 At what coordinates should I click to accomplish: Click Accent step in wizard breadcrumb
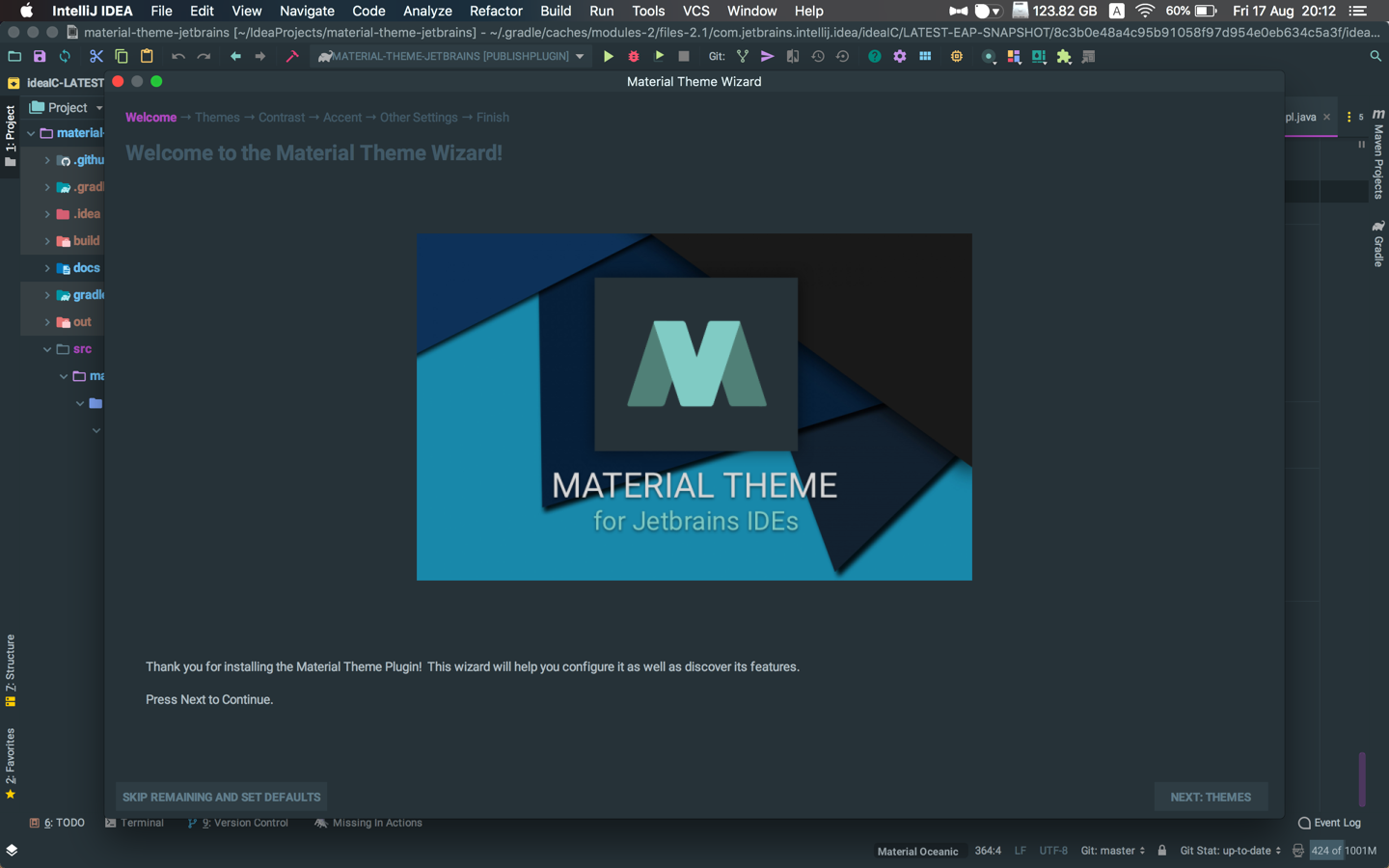(342, 118)
